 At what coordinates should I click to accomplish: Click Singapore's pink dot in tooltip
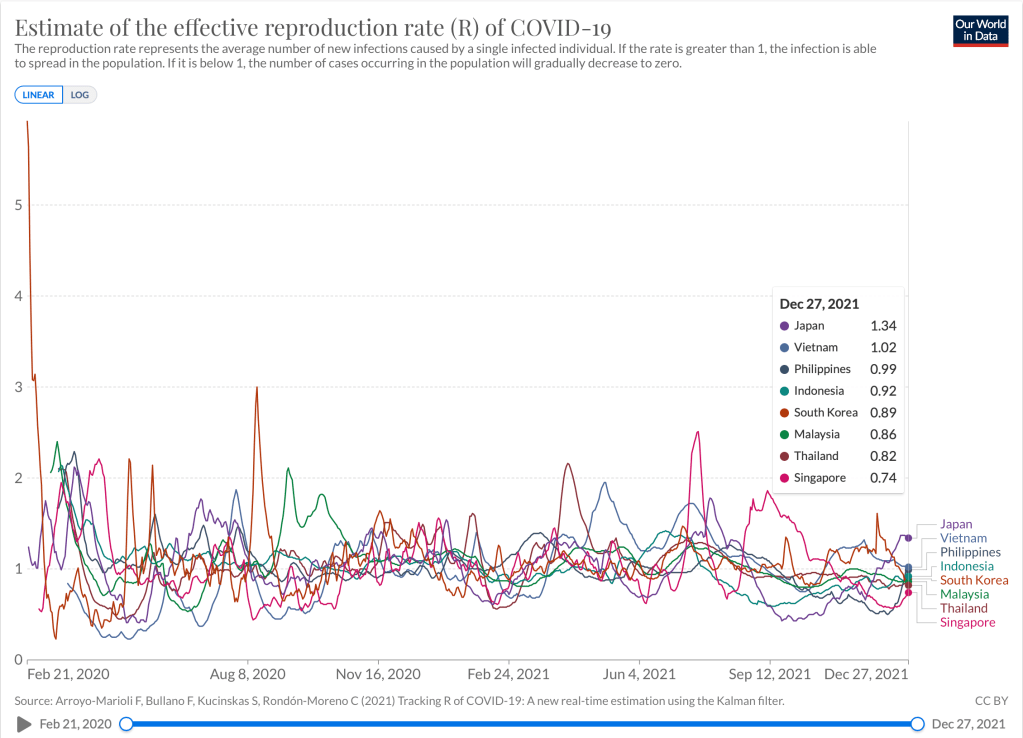pos(785,478)
